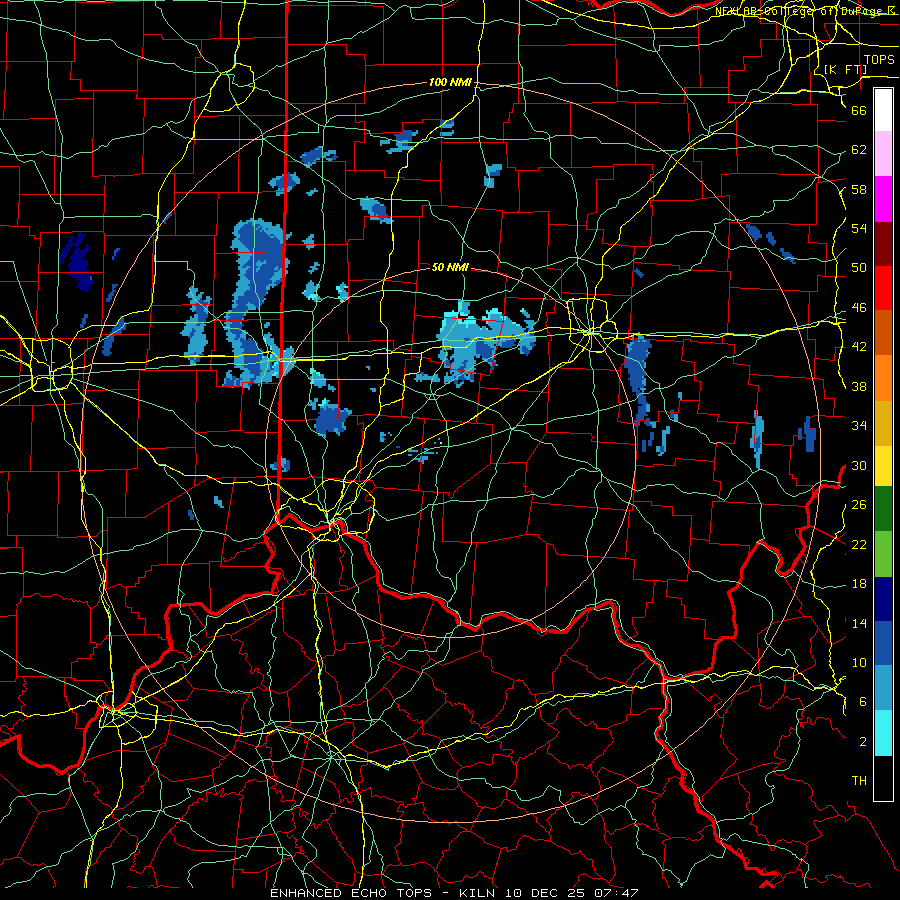Pick the light pink legend swatch
The image size is (900, 900).
[x=883, y=154]
